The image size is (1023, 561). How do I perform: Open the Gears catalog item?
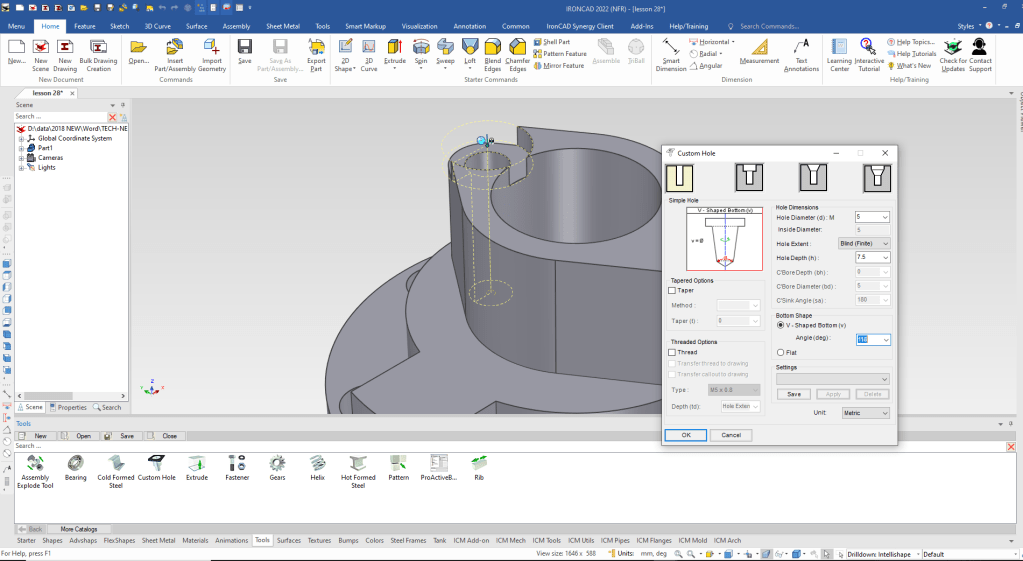[x=277, y=463]
